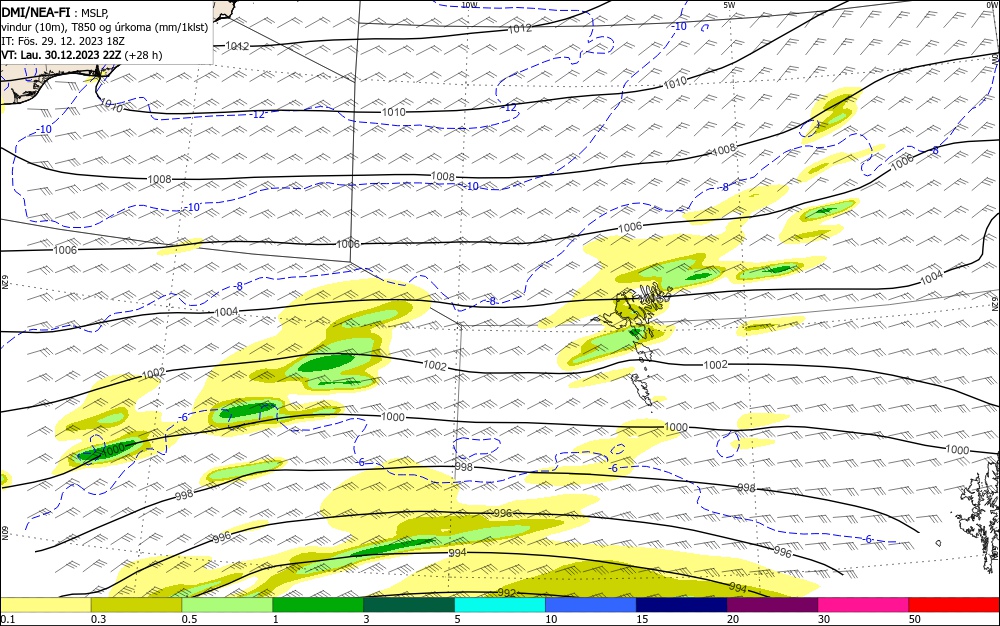1000x626 pixels.
Task: Choose the green 1 mm legend swatch
Action: (318, 605)
